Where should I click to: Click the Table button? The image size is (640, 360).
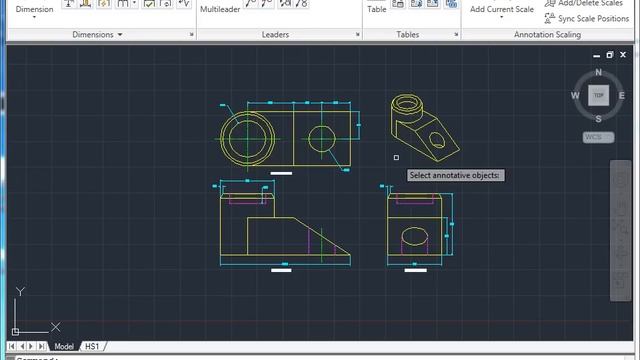click(x=376, y=8)
